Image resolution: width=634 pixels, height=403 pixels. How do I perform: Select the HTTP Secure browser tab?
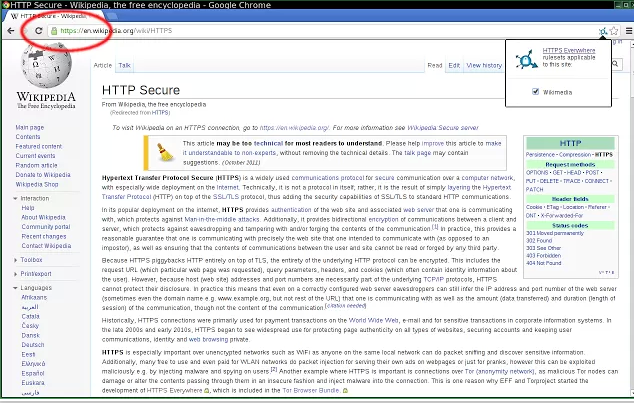tap(55, 16)
